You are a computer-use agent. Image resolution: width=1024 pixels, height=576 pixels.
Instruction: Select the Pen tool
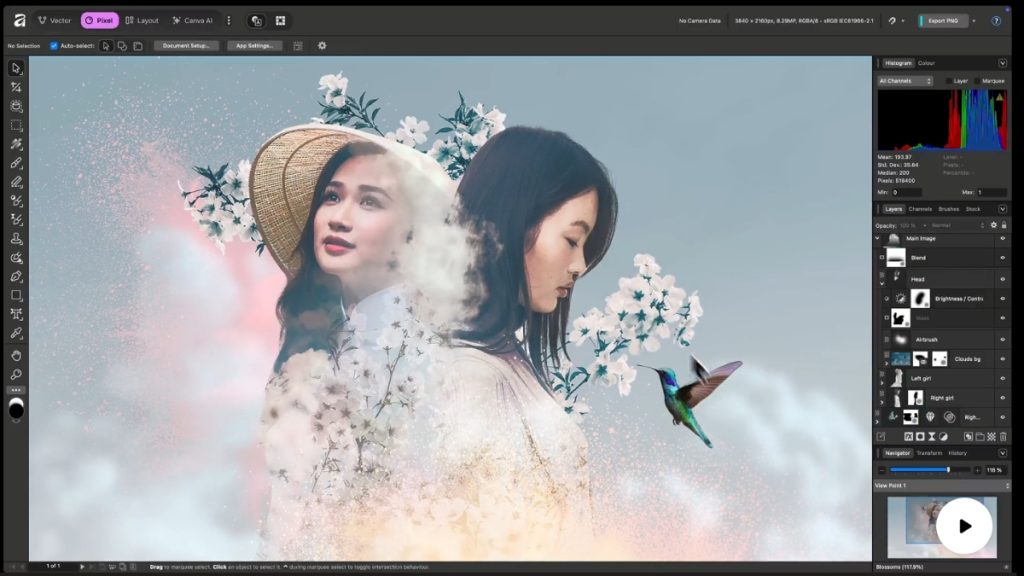click(16, 276)
